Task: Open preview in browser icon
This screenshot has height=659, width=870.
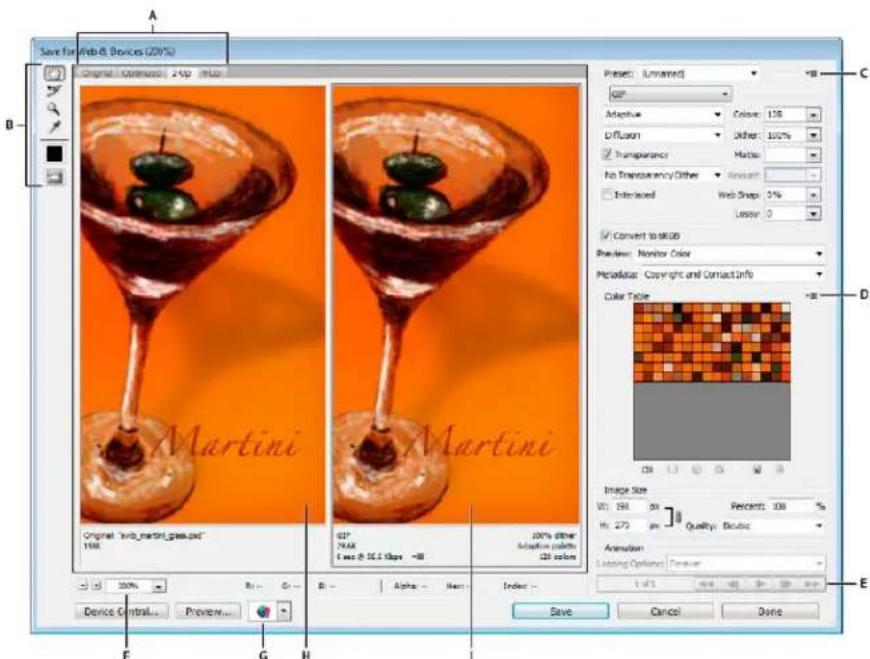Action: tap(264, 611)
